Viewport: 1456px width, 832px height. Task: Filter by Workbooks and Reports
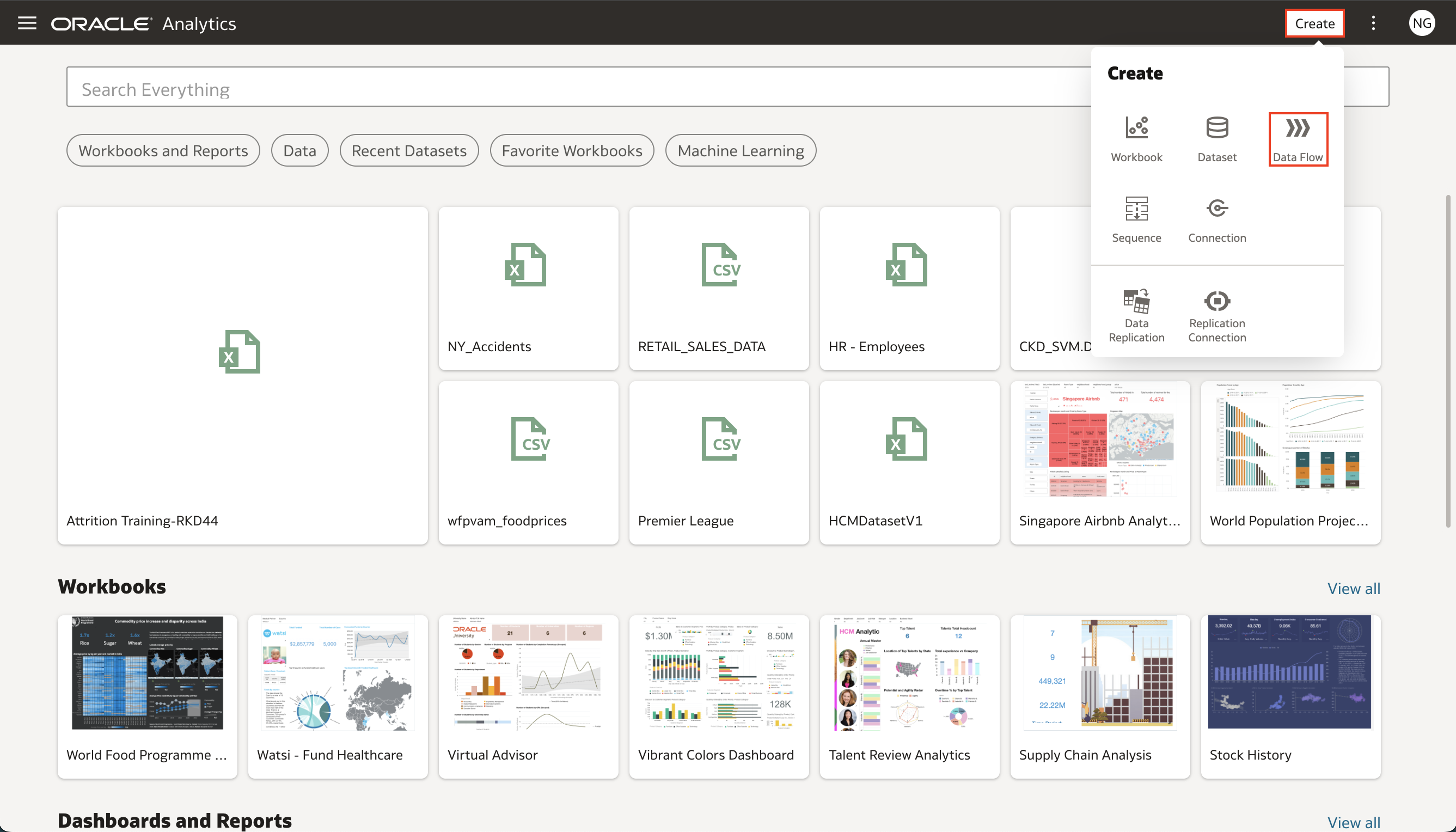pyautogui.click(x=163, y=151)
